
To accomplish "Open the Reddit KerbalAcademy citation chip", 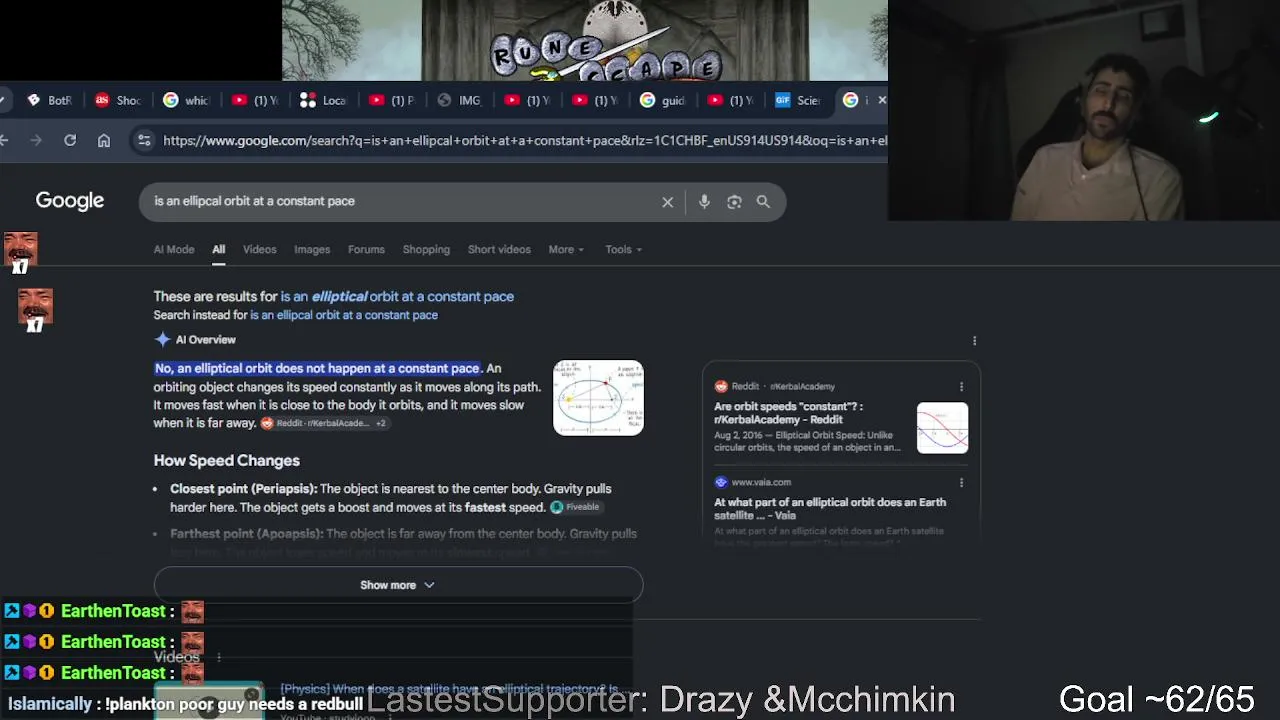I will pyautogui.click(x=324, y=423).
